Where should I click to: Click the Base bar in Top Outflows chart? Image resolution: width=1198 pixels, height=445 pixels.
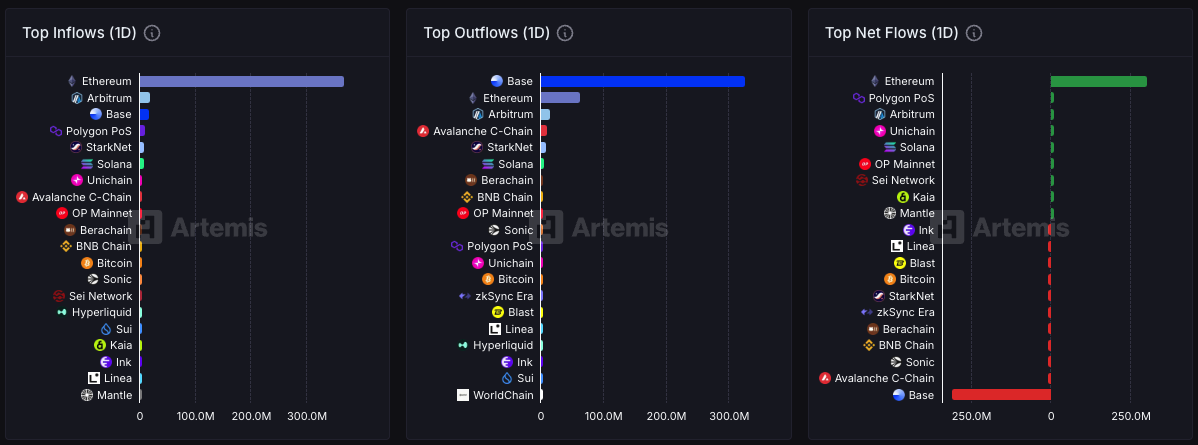coord(643,81)
